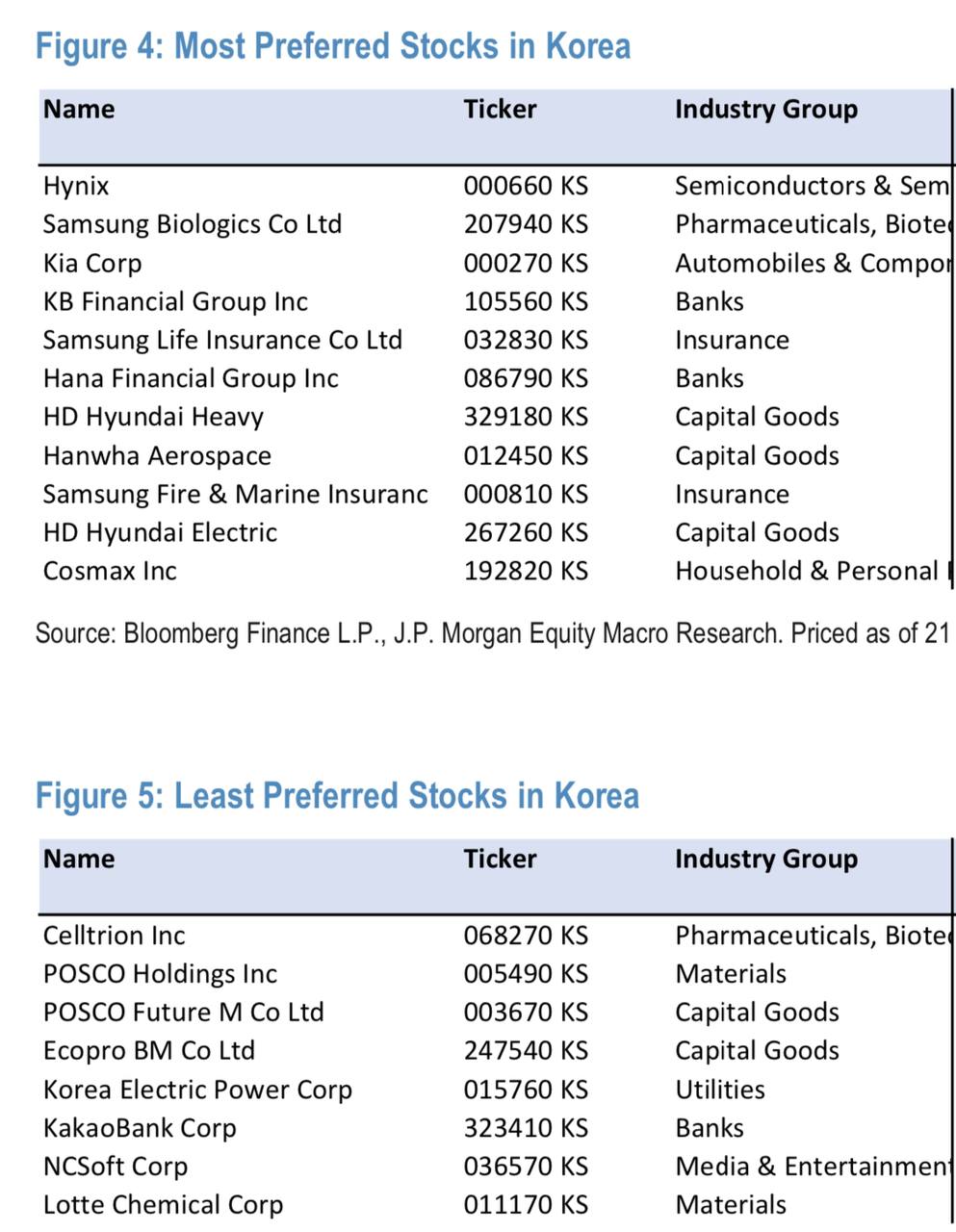The image size is (956, 1232).
Task: Click the Industry Group header in Figure 4
Action: click(x=765, y=110)
